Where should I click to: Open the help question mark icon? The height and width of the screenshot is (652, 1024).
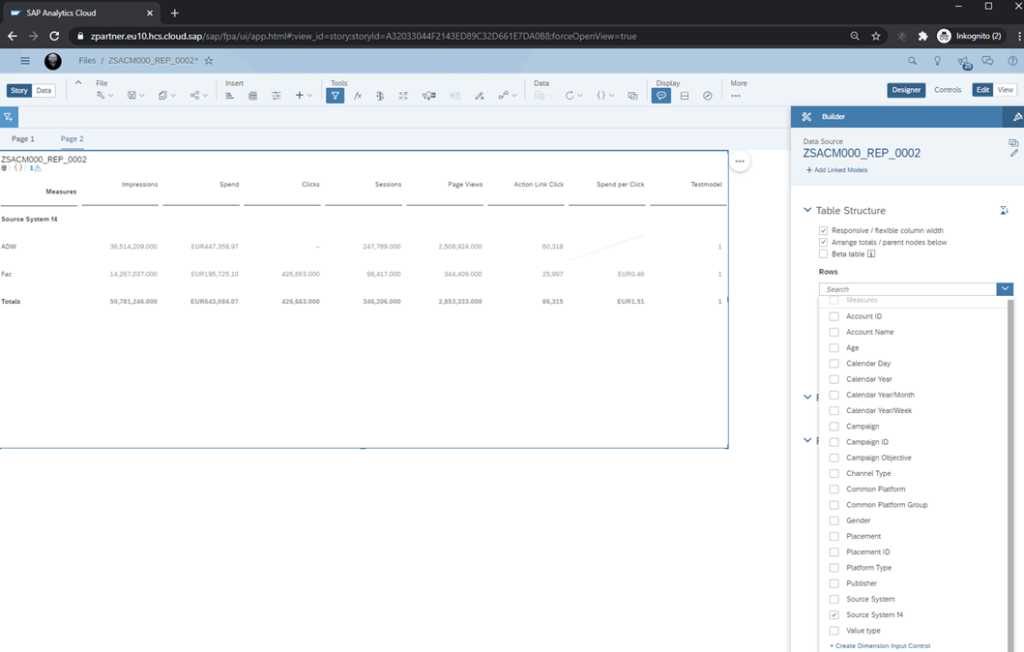[1012, 61]
